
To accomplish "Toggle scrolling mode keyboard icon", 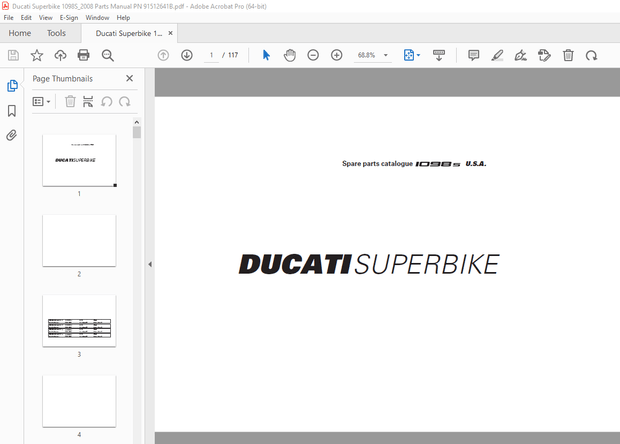I will click(x=439, y=55).
